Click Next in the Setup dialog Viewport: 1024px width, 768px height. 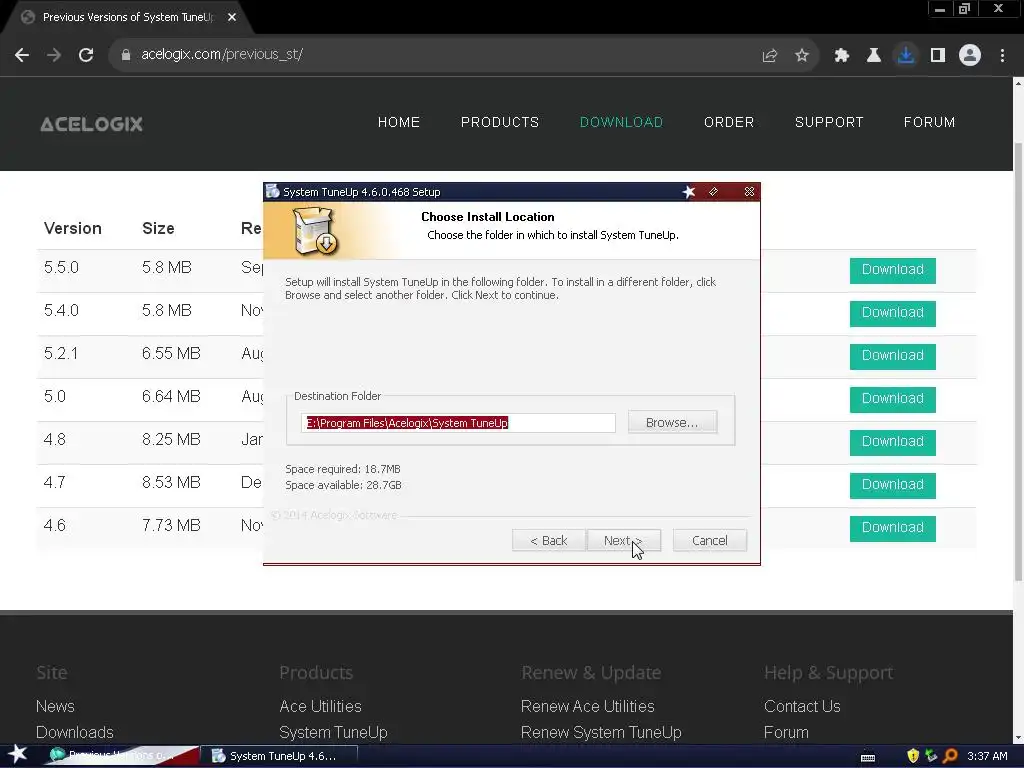coord(624,541)
